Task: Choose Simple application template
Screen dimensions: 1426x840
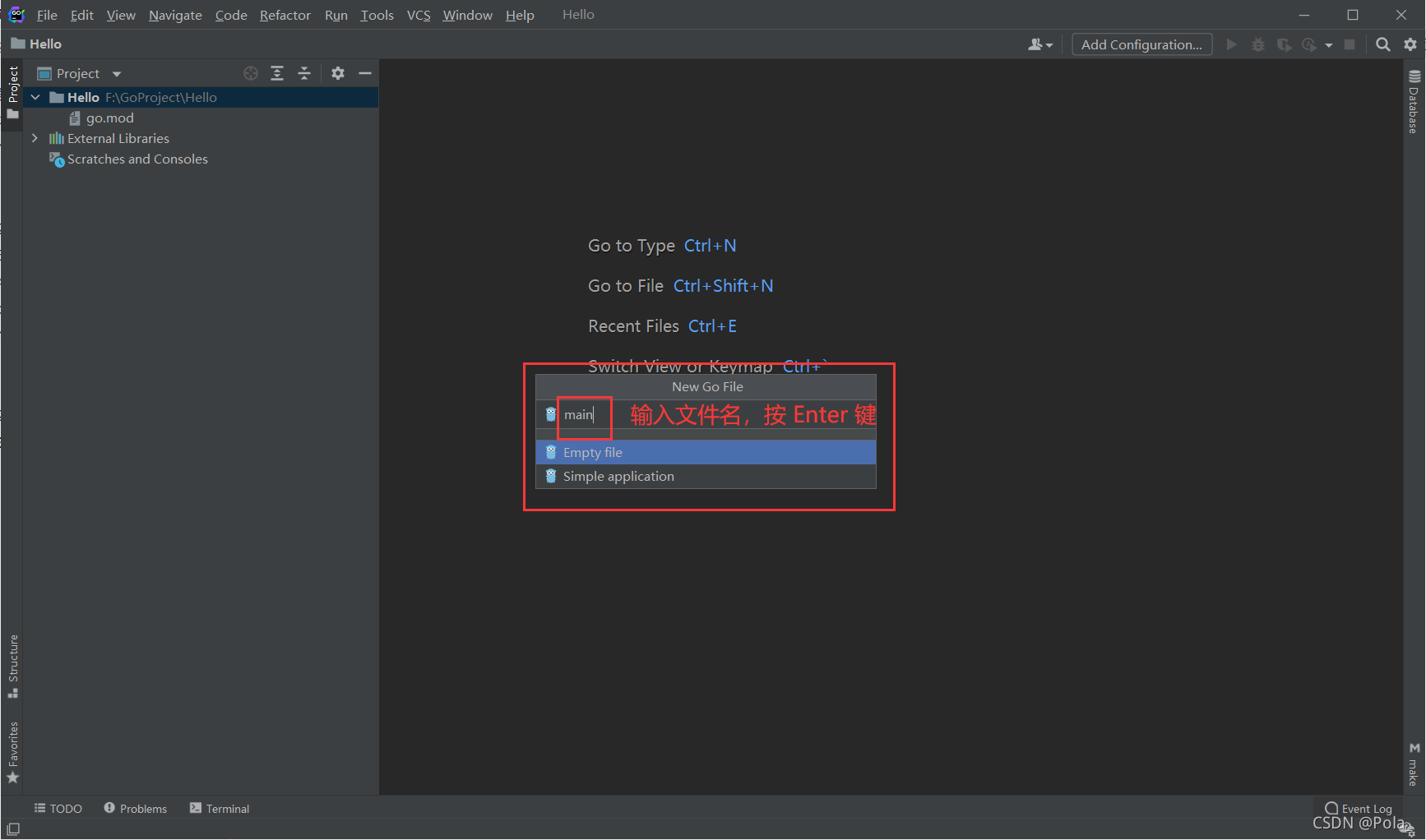Action: coord(706,476)
